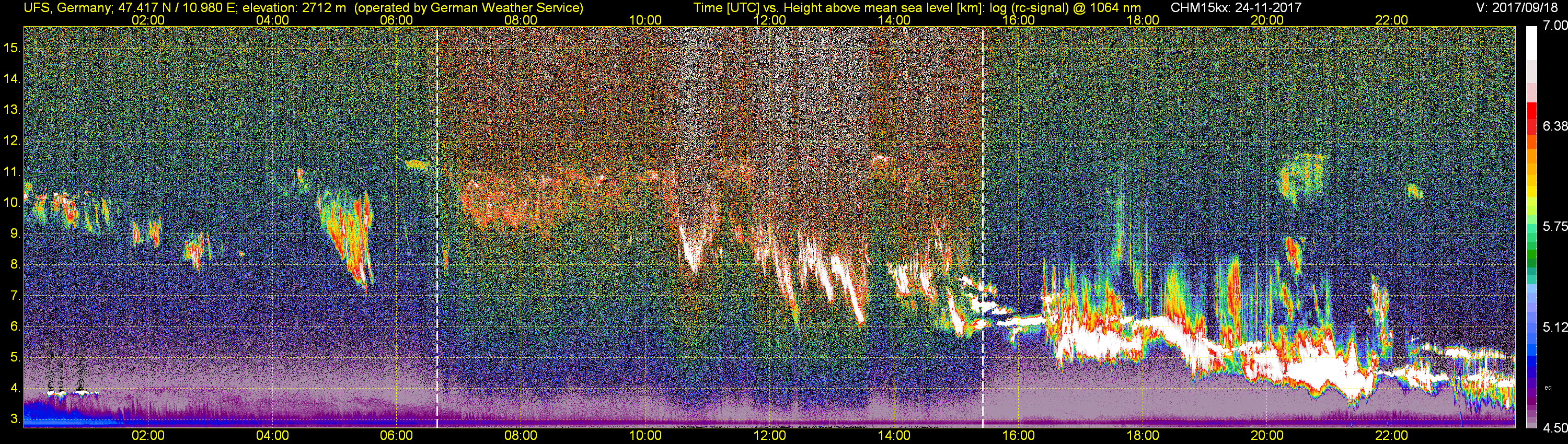Image resolution: width=1568 pixels, height=444 pixels.
Task: Click the '02:00' label on the upper time axis
Action: [x=148, y=20]
